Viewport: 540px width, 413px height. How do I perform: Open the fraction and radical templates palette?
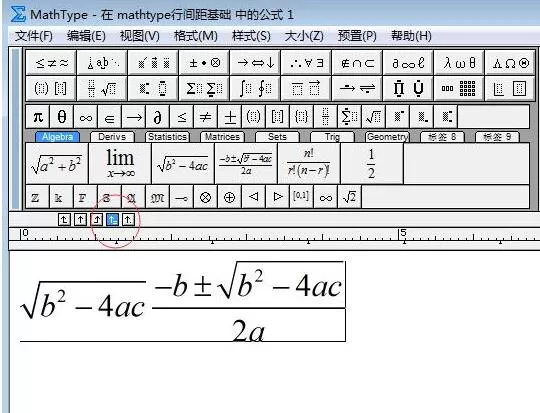pos(102,89)
